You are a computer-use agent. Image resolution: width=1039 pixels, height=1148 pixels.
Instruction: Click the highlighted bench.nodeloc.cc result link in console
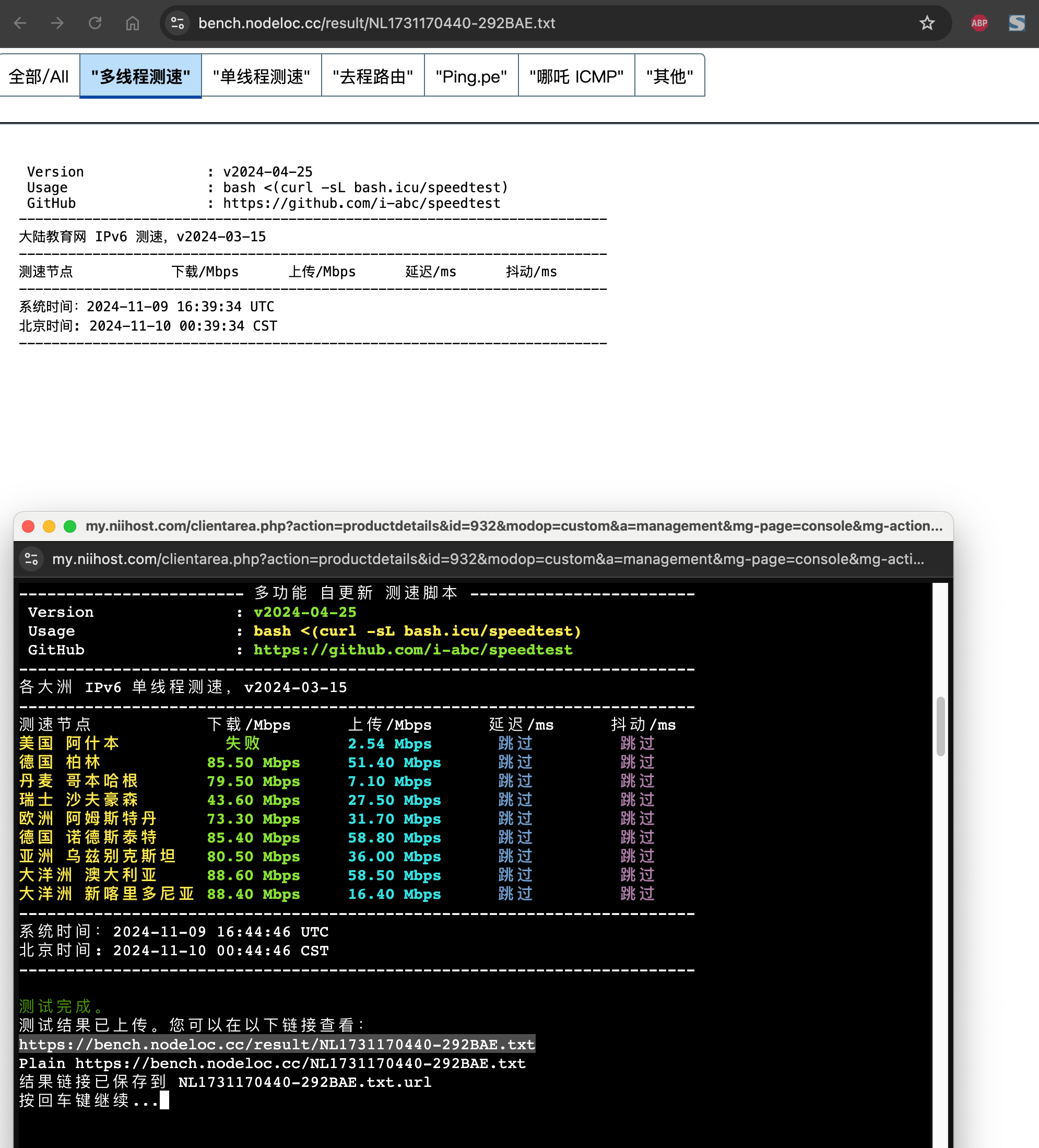pyautogui.click(x=277, y=1045)
